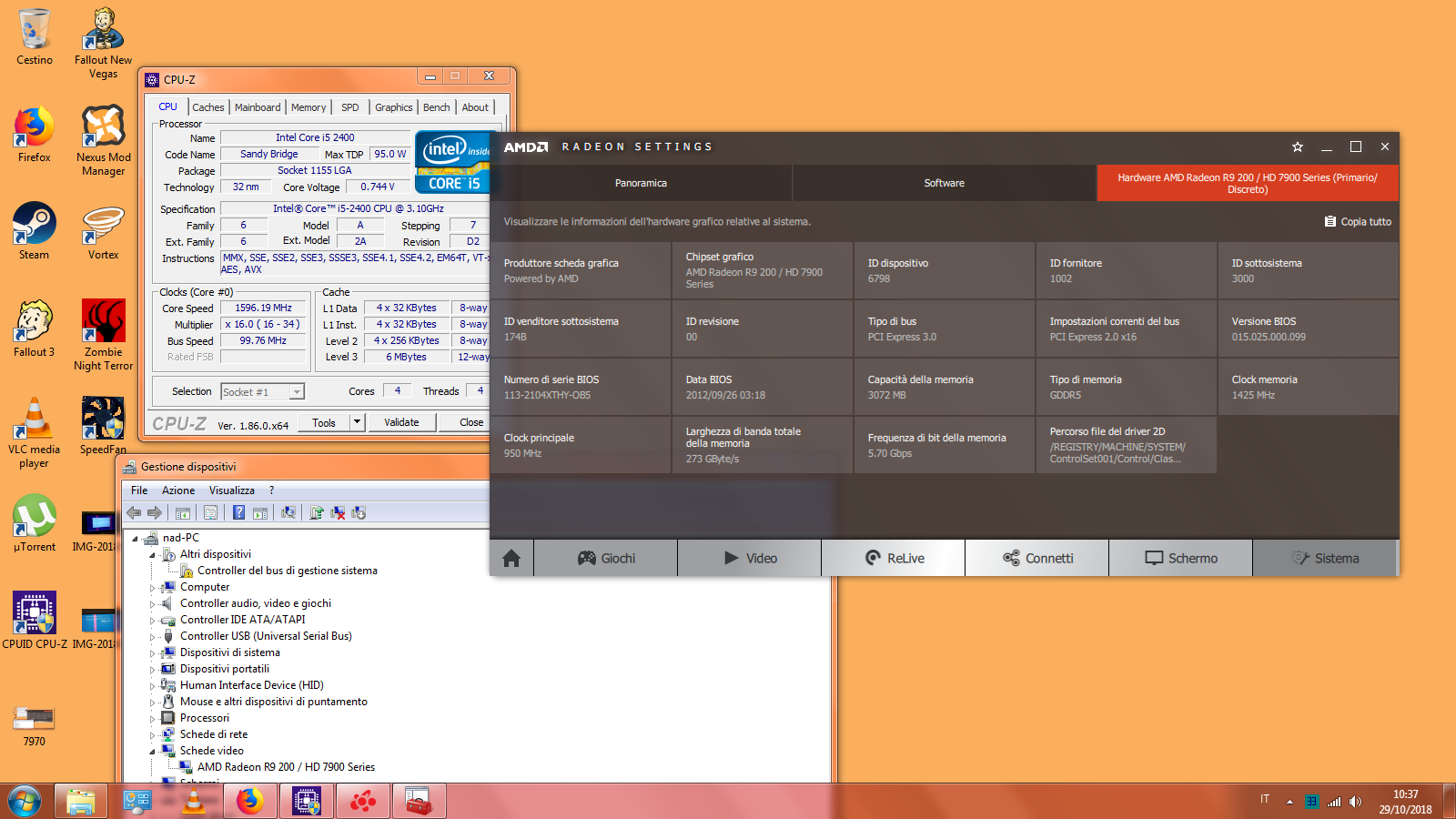Click the blue help icon in Gestione dispositivi toolbar
Screen dimensions: 1456x819
tap(238, 513)
